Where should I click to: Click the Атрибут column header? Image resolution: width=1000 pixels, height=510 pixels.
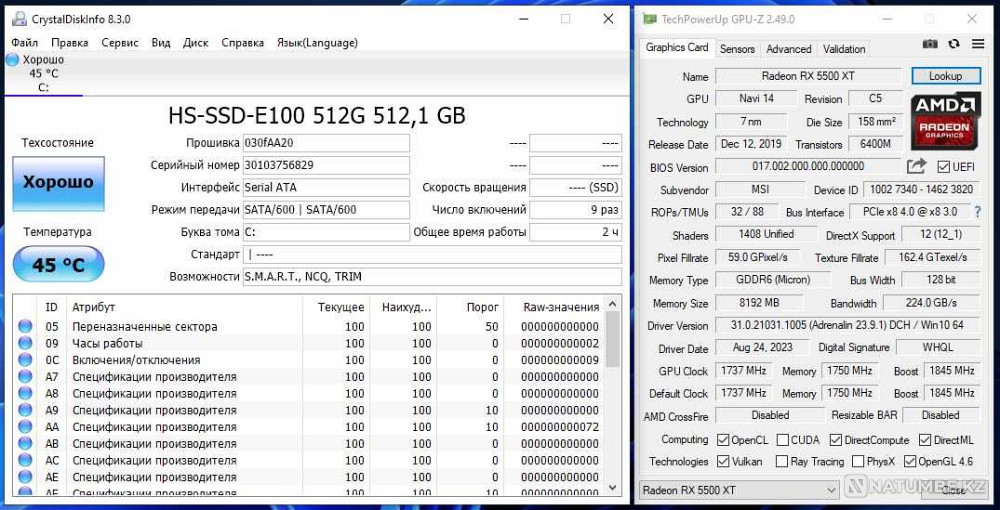[185, 307]
